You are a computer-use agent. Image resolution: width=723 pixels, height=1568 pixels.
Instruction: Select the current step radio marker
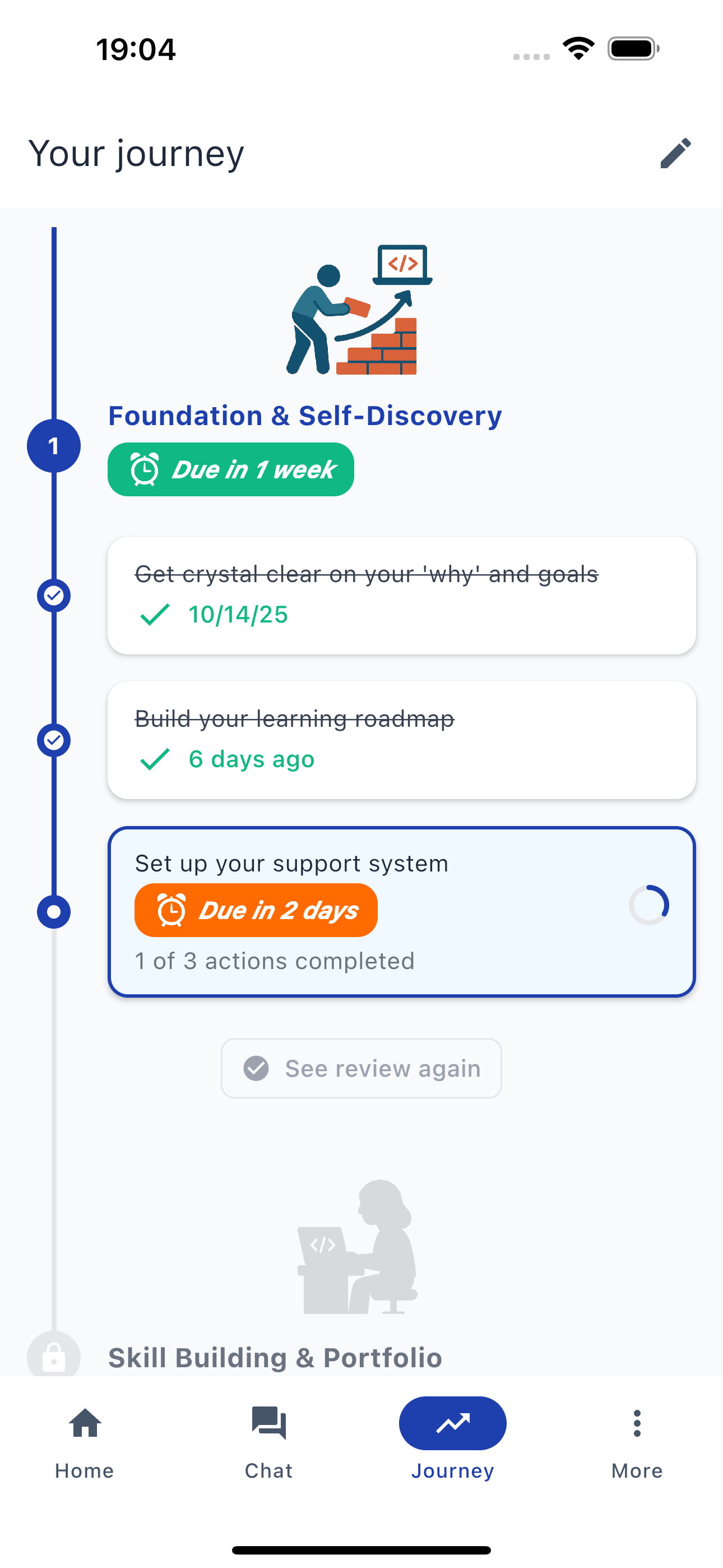click(x=54, y=912)
